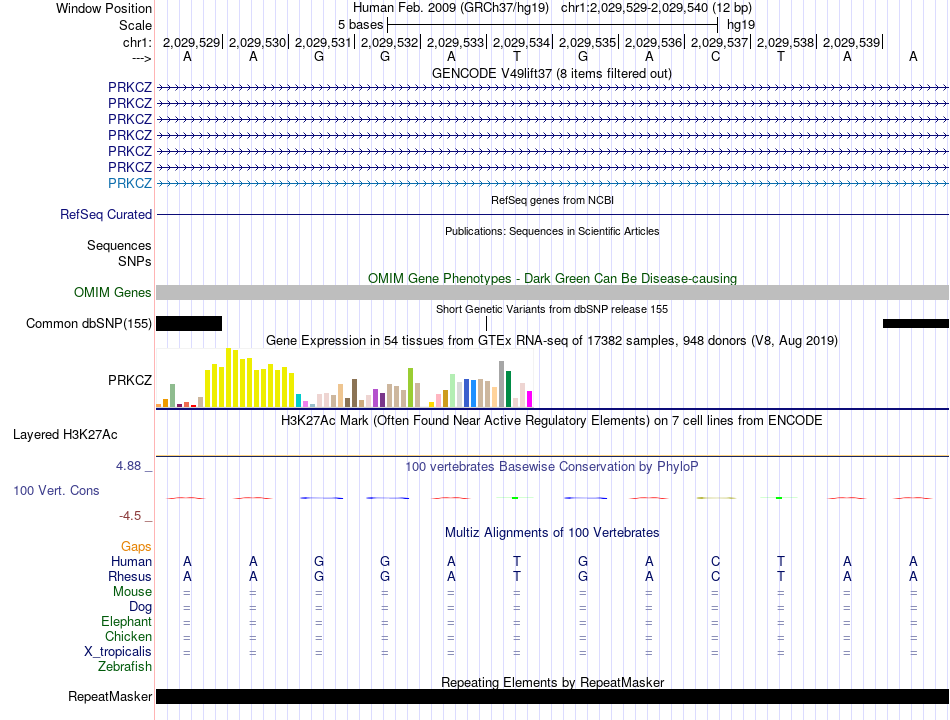Click the Sequences track label
This screenshot has width=950, height=720.
click(x=119, y=245)
